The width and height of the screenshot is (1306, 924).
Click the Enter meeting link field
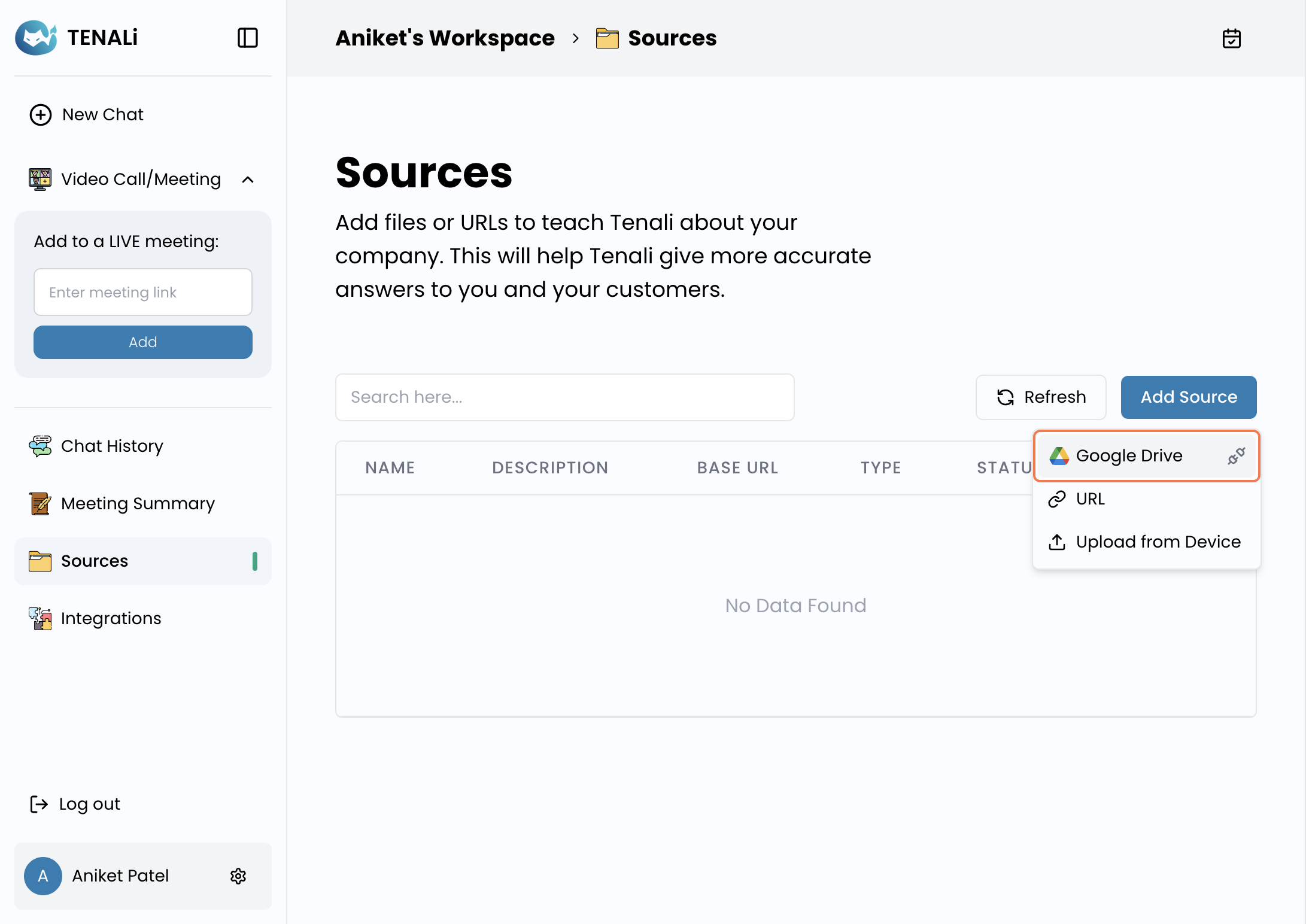142,292
